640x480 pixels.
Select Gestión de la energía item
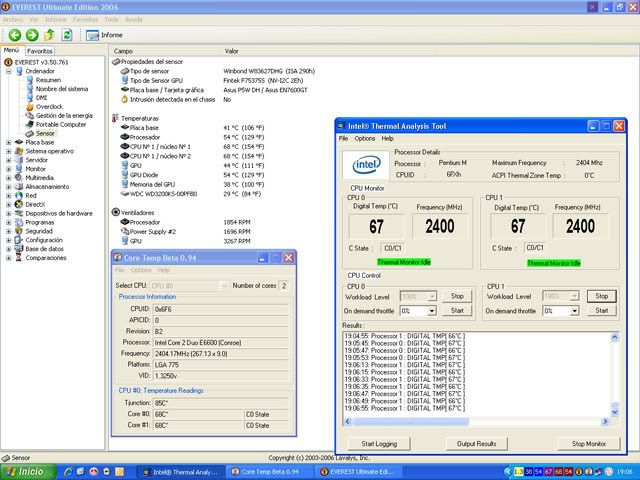(64, 116)
